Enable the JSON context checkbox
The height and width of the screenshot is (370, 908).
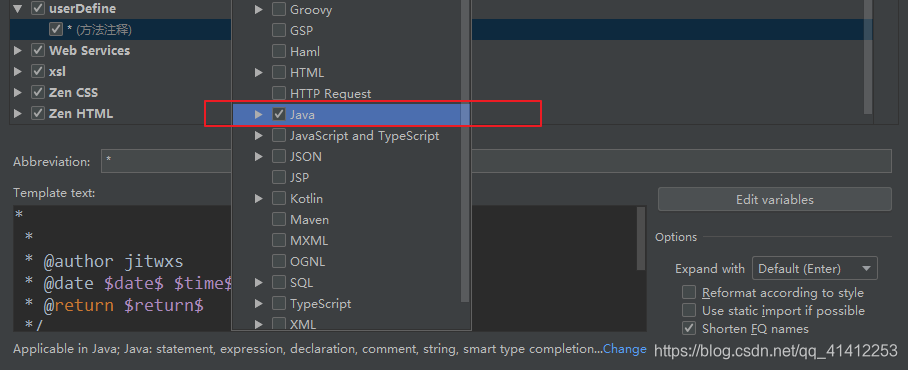coord(279,156)
